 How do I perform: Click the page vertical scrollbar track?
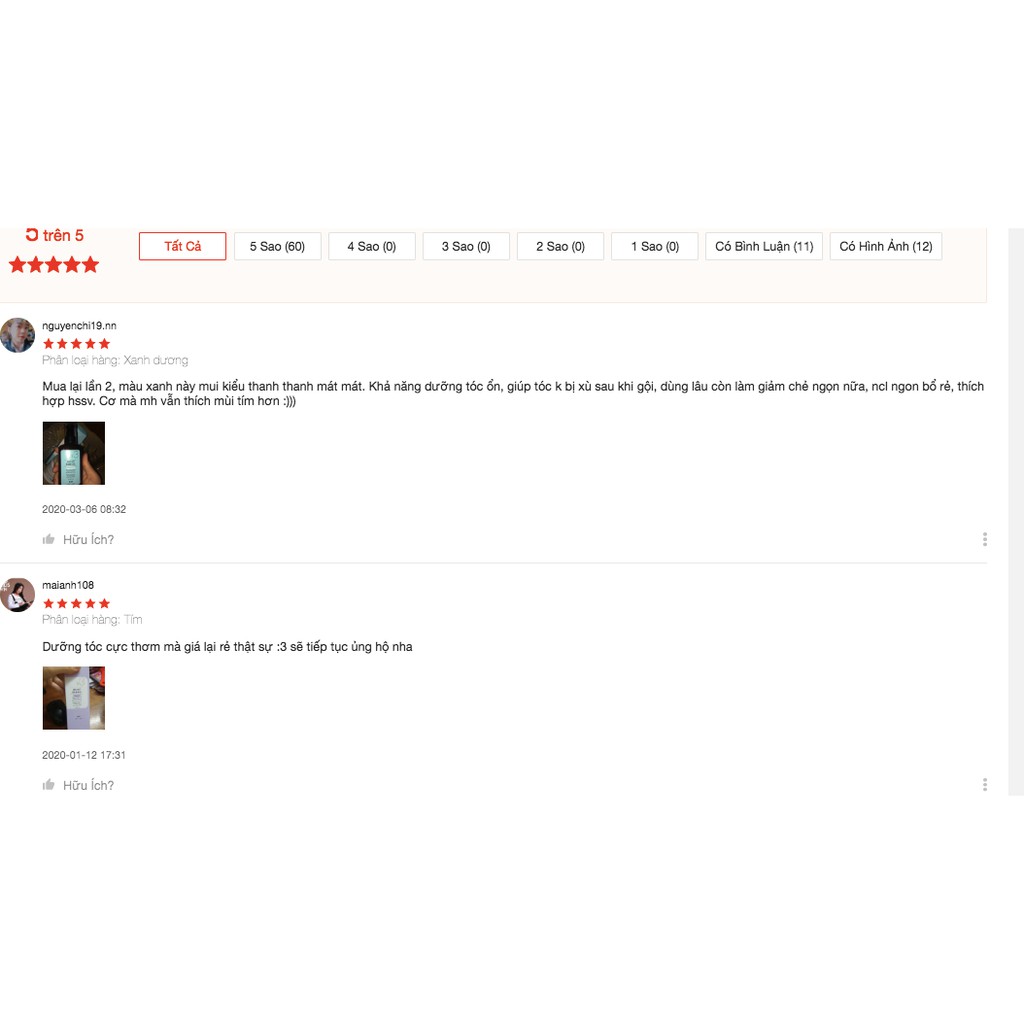(x=1016, y=511)
